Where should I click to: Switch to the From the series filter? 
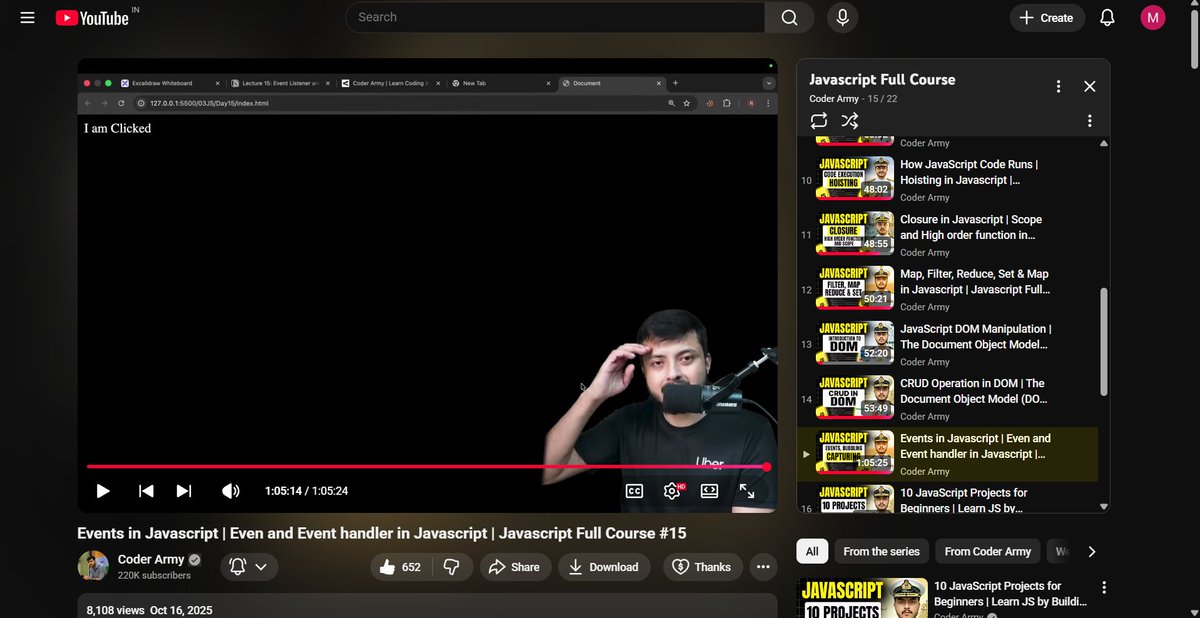(881, 551)
